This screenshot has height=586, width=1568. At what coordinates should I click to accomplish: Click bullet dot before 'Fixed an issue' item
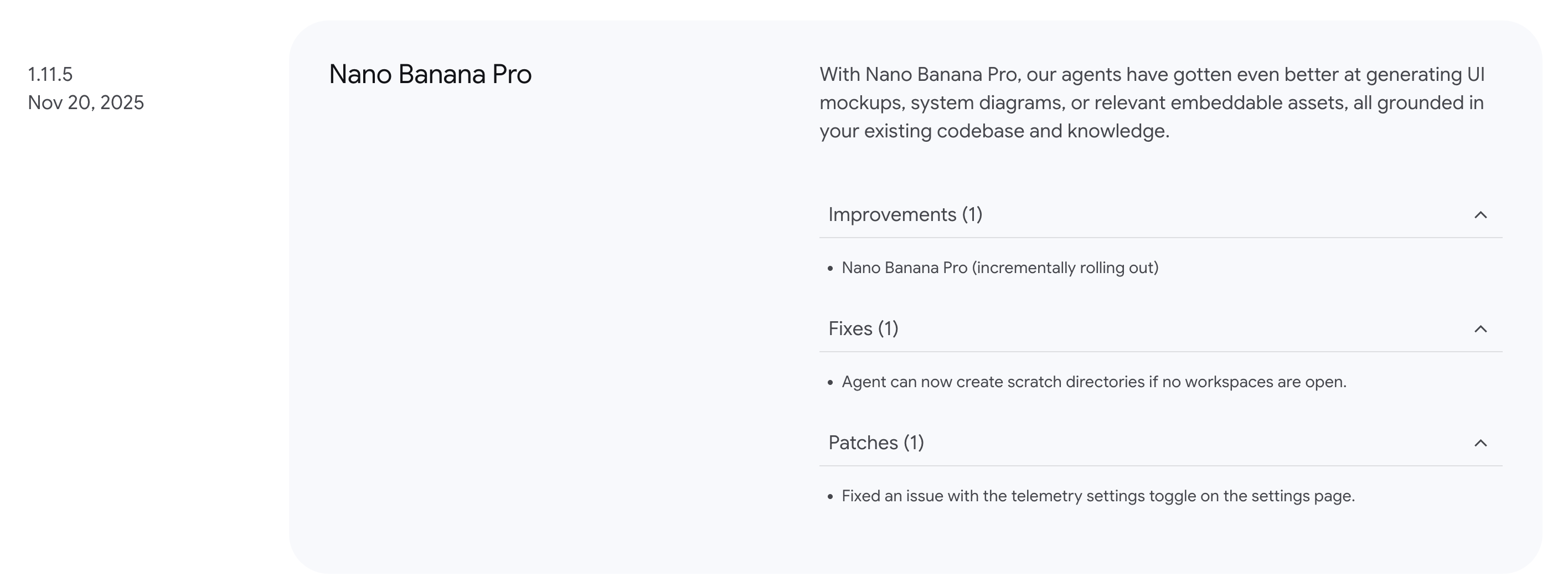pyautogui.click(x=831, y=496)
